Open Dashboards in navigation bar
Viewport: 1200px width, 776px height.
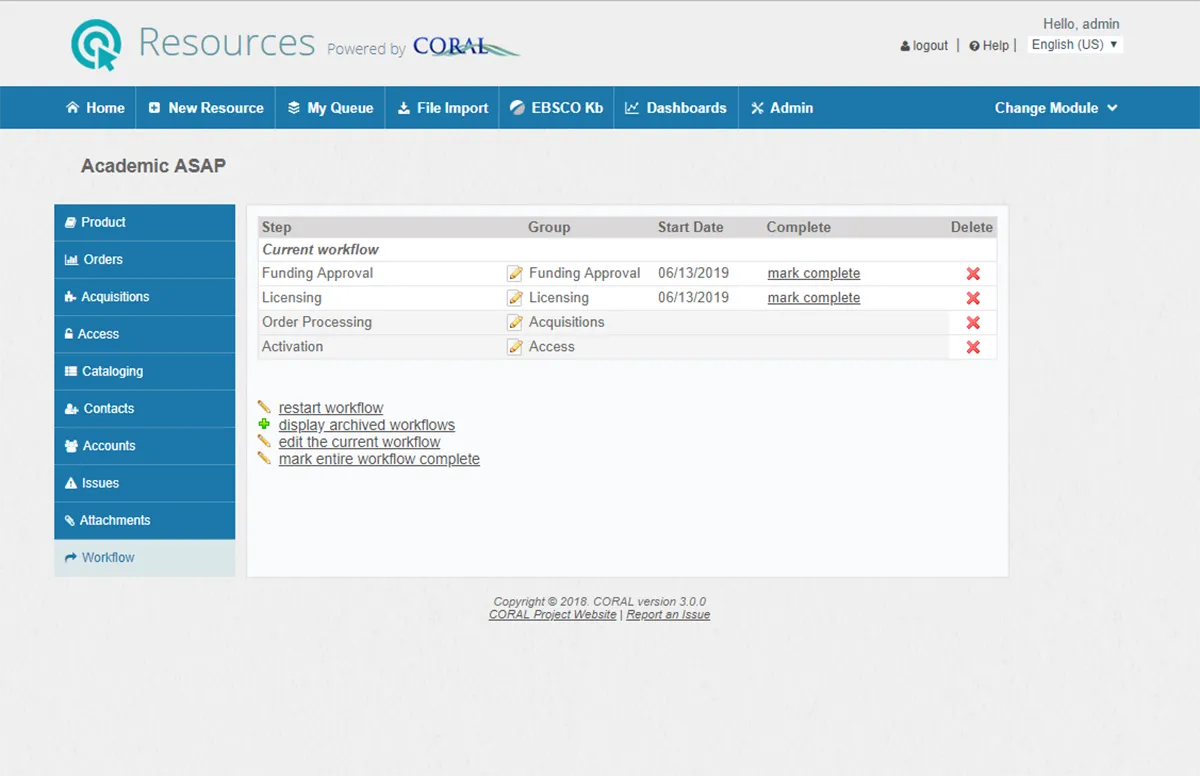coord(676,108)
